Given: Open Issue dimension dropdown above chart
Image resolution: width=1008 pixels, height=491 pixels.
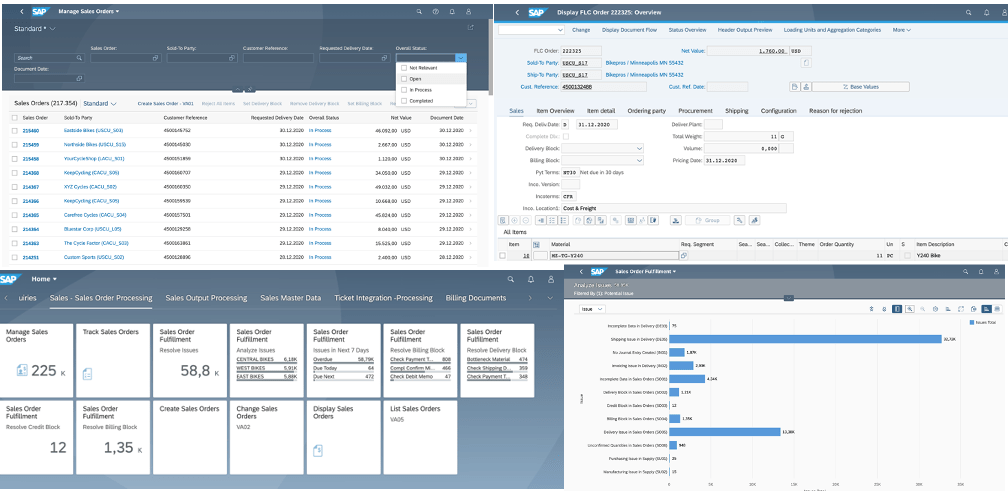Looking at the screenshot, I should pos(592,309).
